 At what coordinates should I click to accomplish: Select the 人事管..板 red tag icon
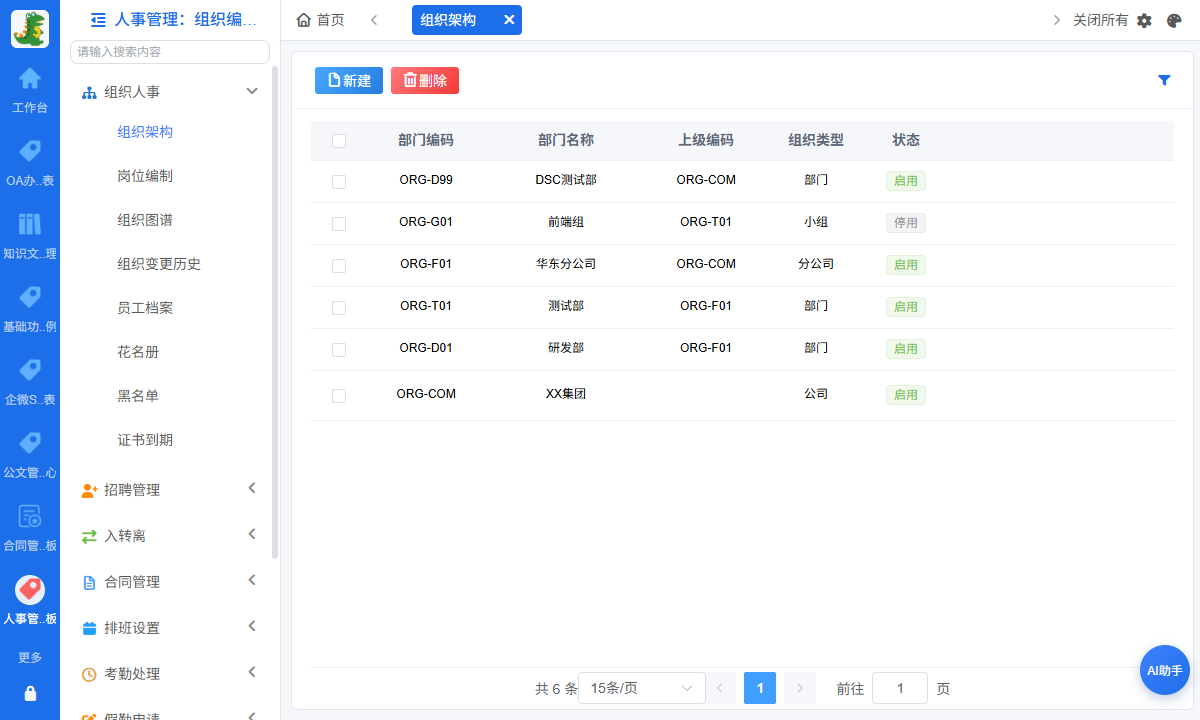tap(30, 589)
